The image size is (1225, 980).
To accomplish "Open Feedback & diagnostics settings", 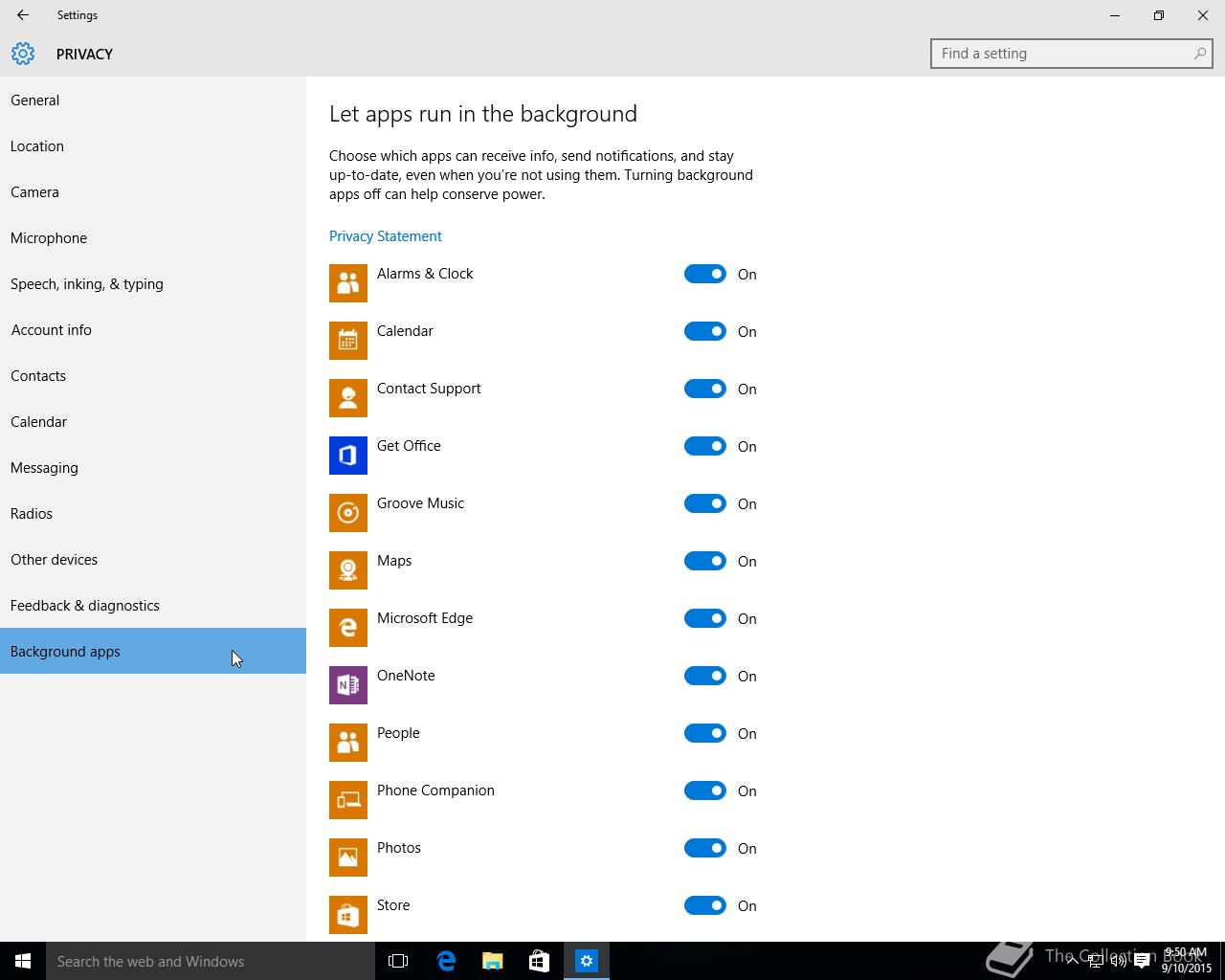I will 153,605.
